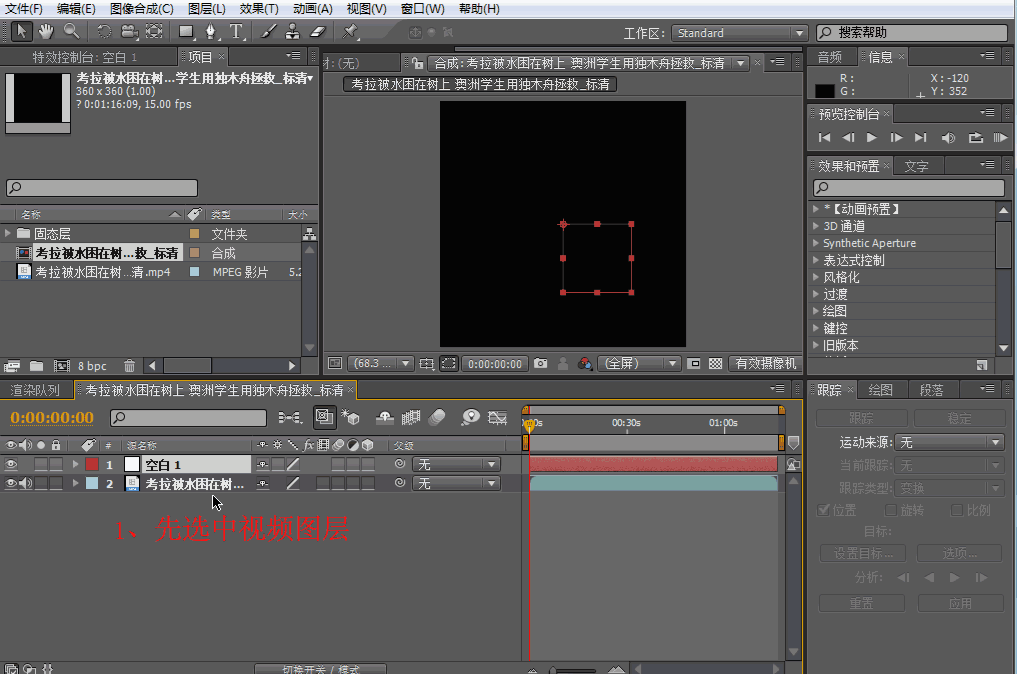Image resolution: width=1017 pixels, height=674 pixels.
Task: Click the show channel color icon in viewer
Action: click(585, 363)
